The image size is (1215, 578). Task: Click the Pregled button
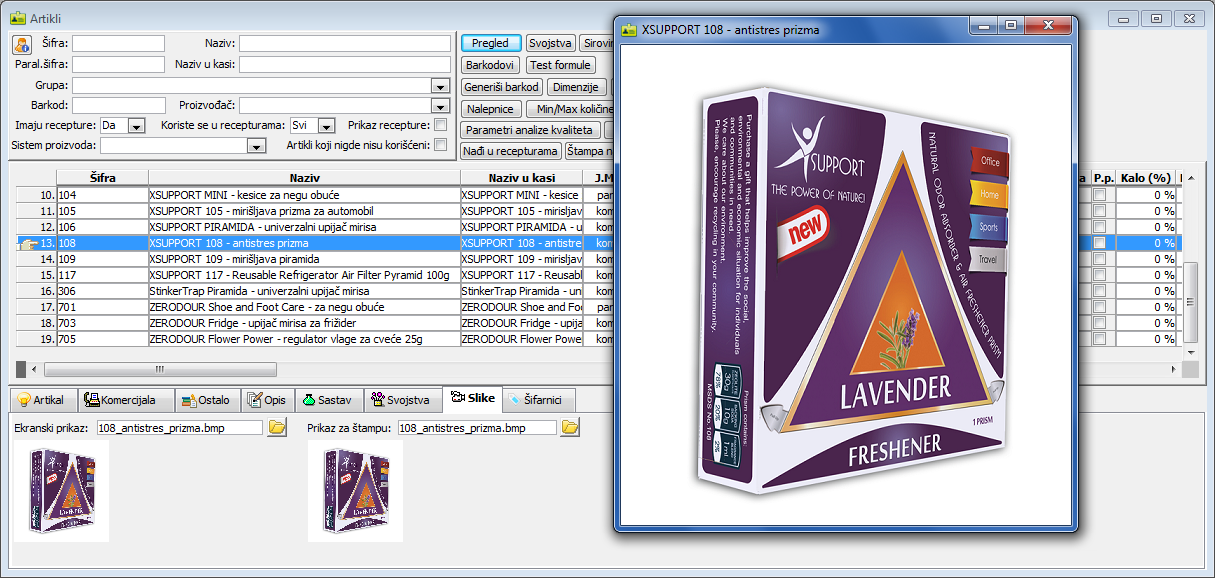(490, 43)
